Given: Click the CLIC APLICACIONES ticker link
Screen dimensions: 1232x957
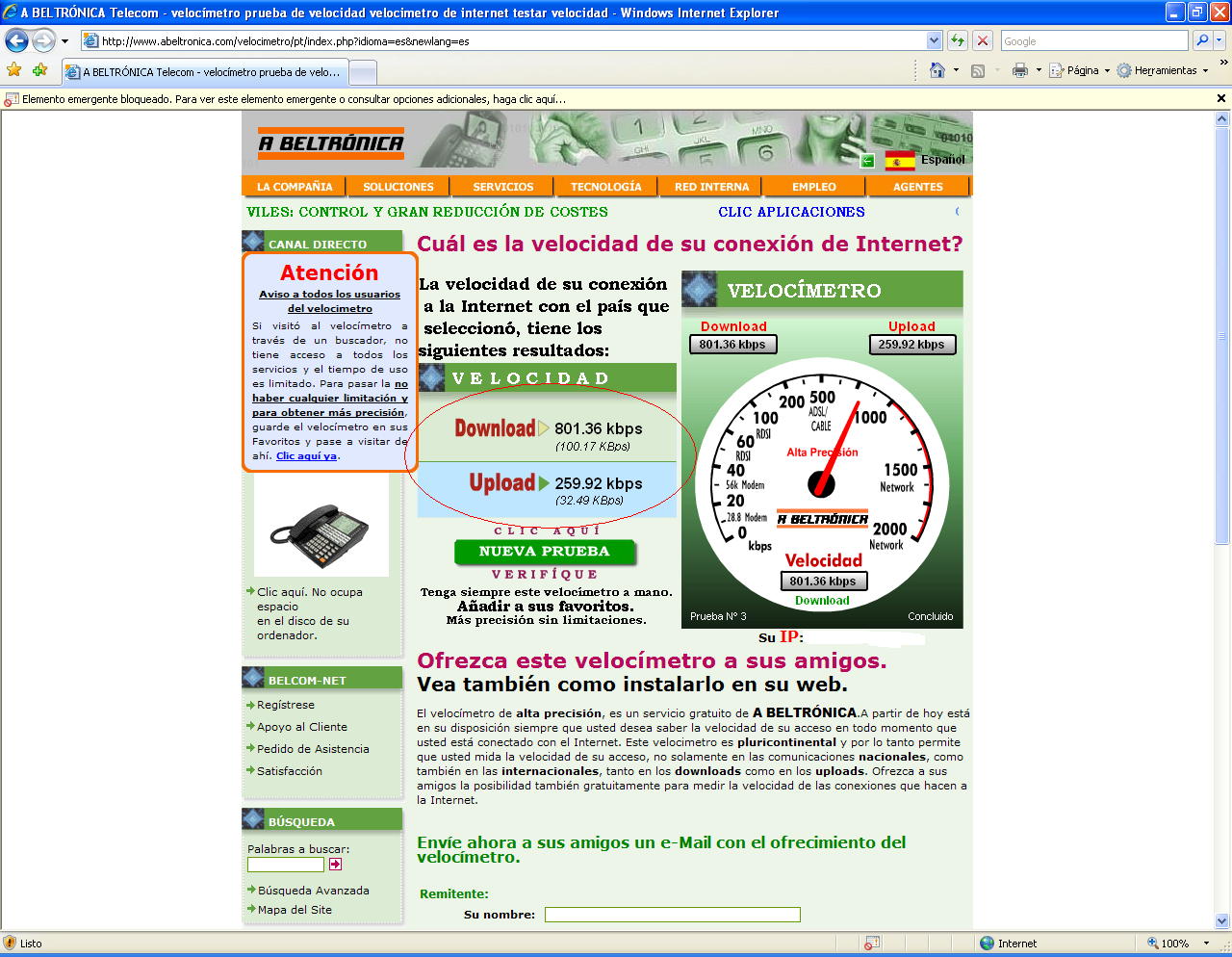Looking at the screenshot, I should [x=791, y=212].
